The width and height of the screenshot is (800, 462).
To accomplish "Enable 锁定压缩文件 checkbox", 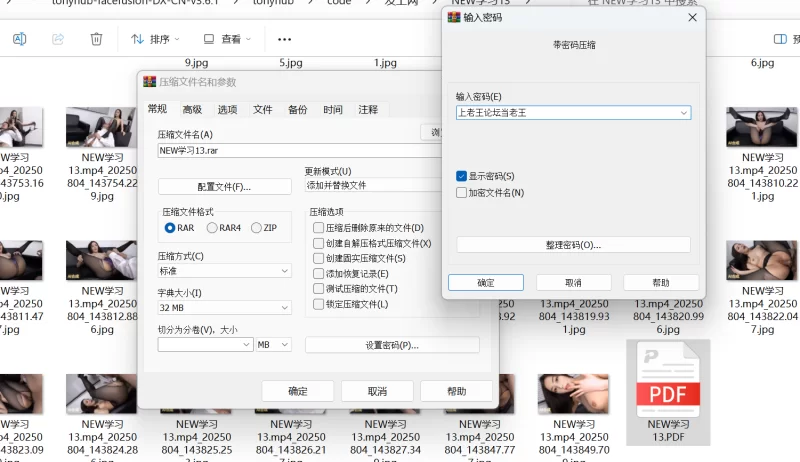I will 318,304.
